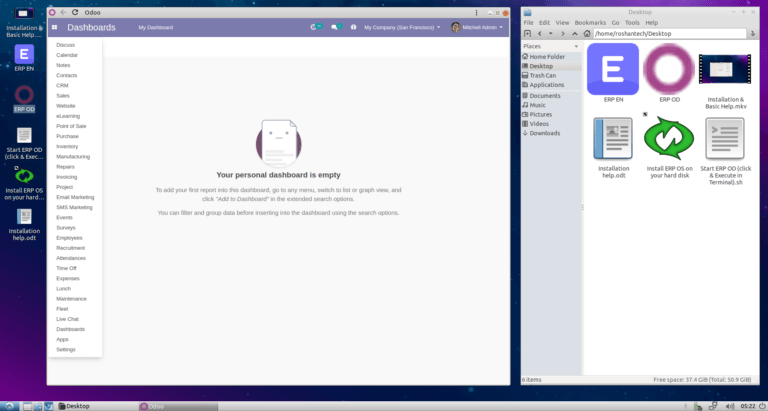Open the Places side pane dropdown

click(576, 47)
